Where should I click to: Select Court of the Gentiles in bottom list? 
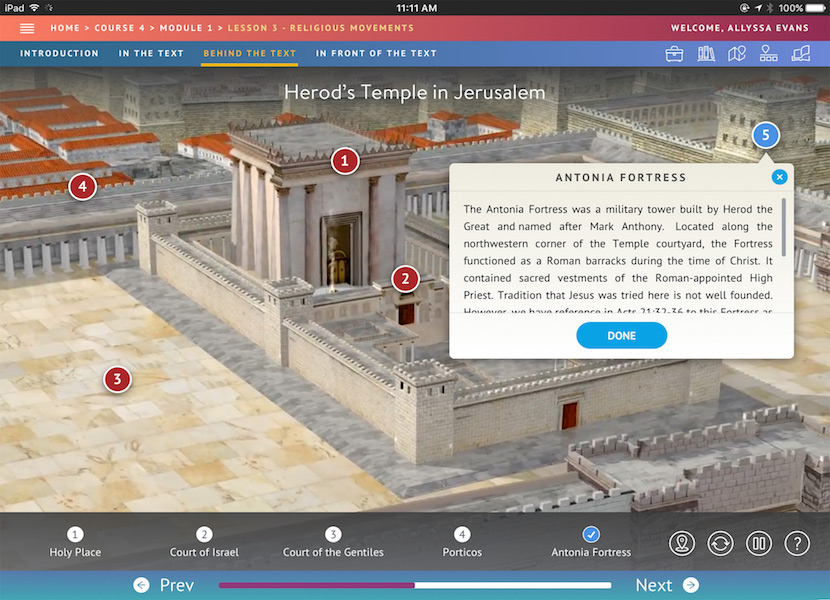[x=333, y=543]
